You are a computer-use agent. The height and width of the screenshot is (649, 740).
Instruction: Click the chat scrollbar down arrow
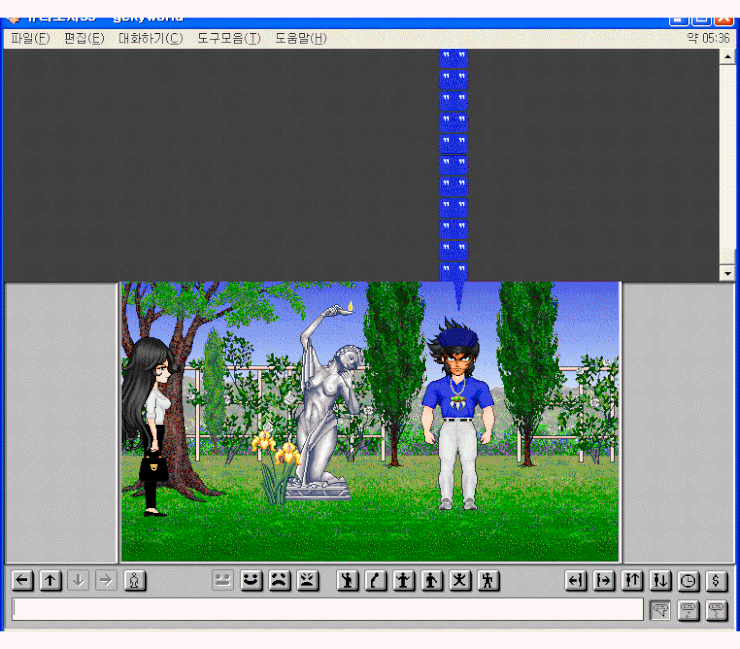(727, 273)
